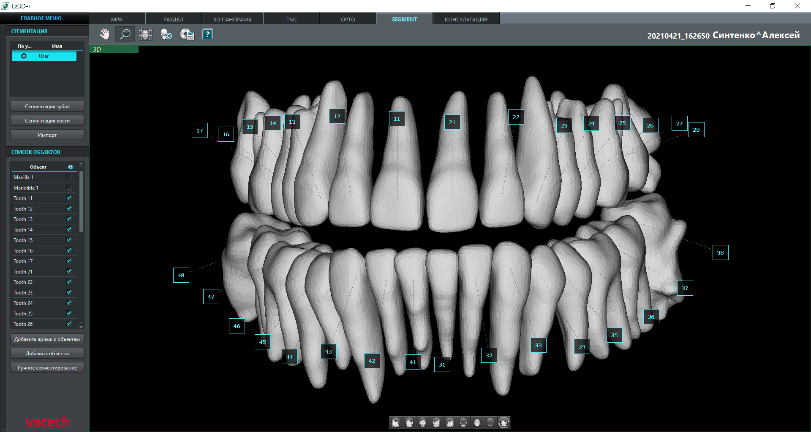
Task: Select tooth number label 42
Action: click(x=372, y=360)
